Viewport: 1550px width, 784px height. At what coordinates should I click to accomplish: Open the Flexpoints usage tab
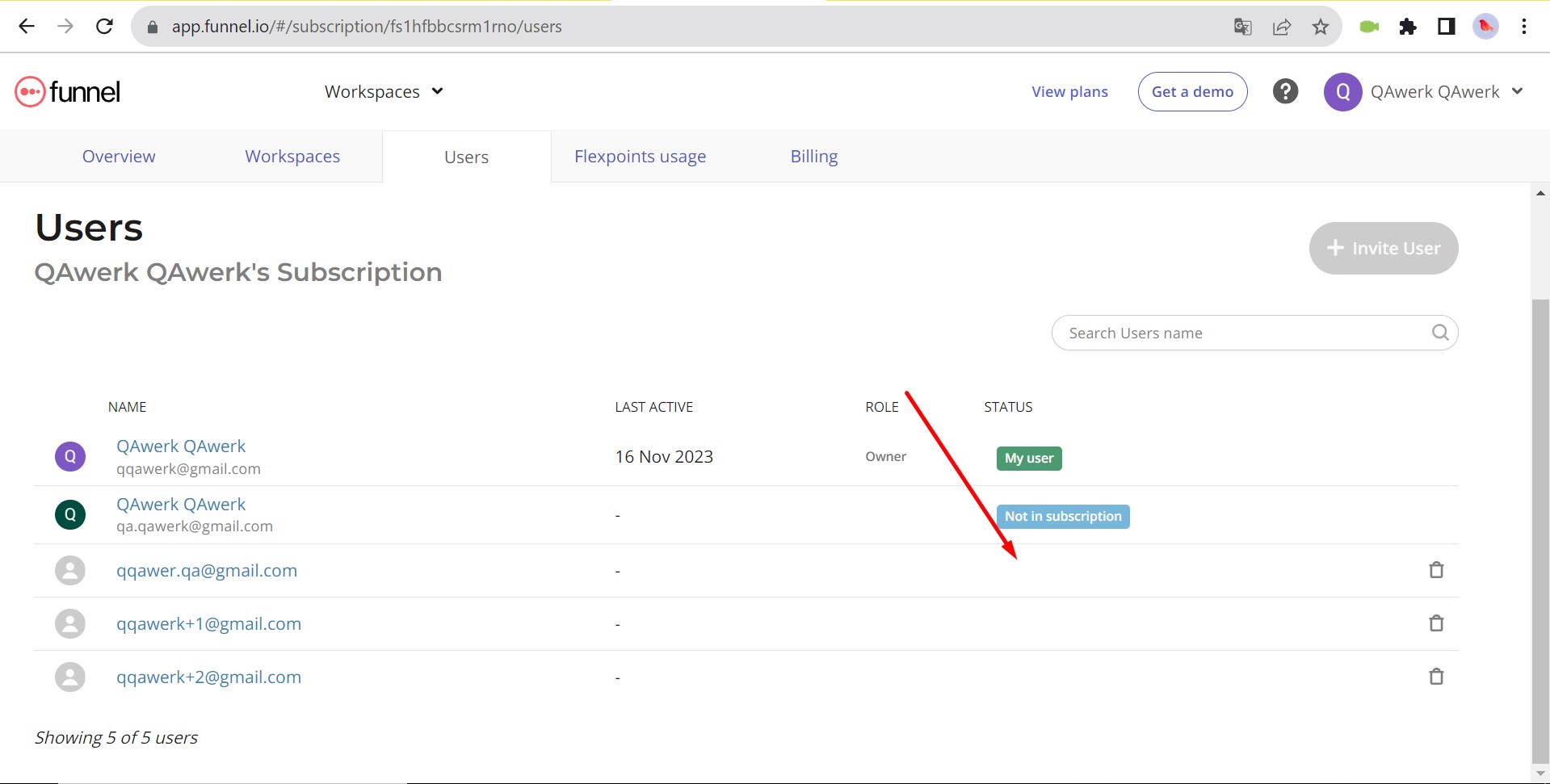click(x=640, y=157)
